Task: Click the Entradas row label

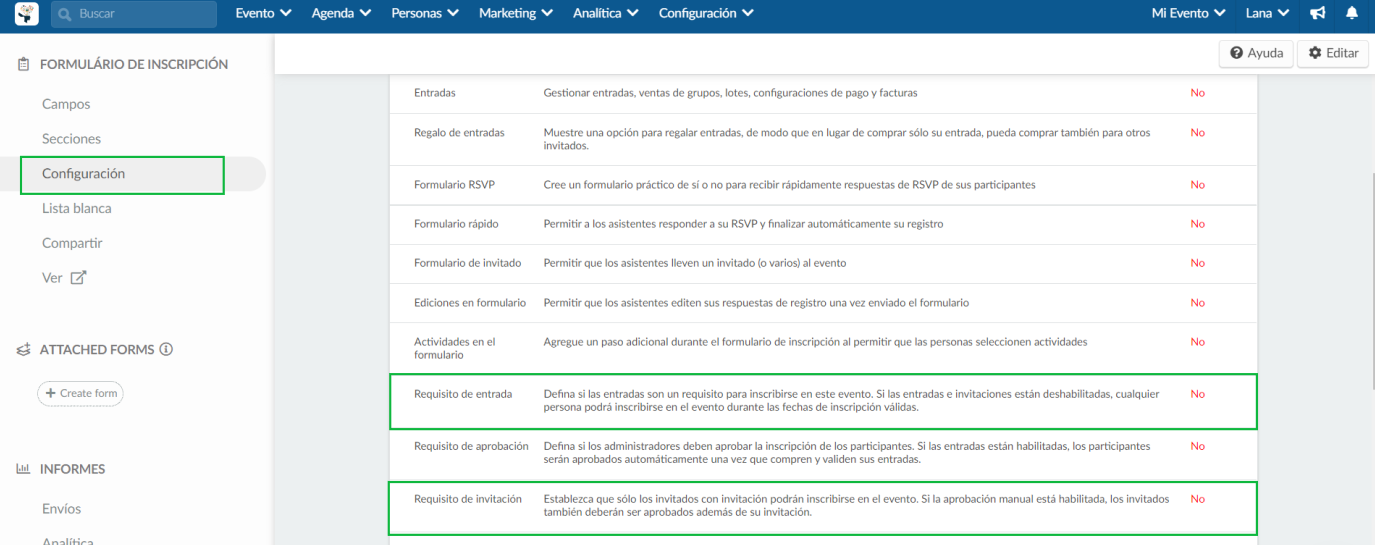Action: pos(435,93)
